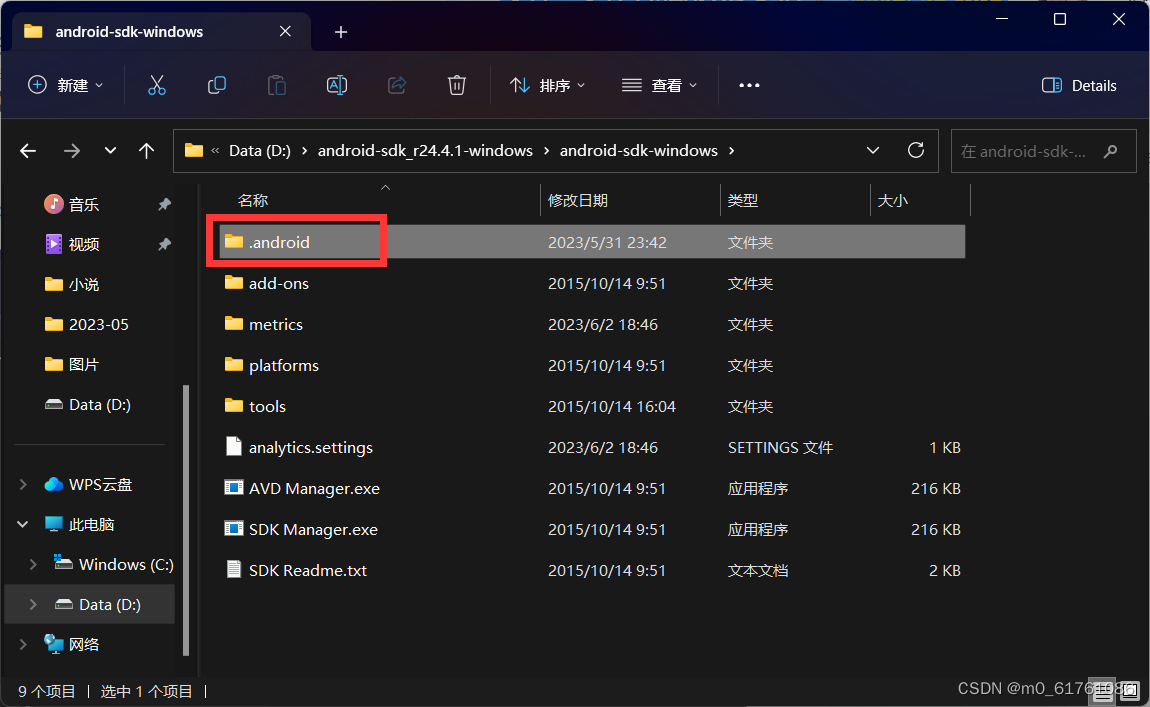Open Share using the share icon
Screen dimensions: 1150x707
397,85
